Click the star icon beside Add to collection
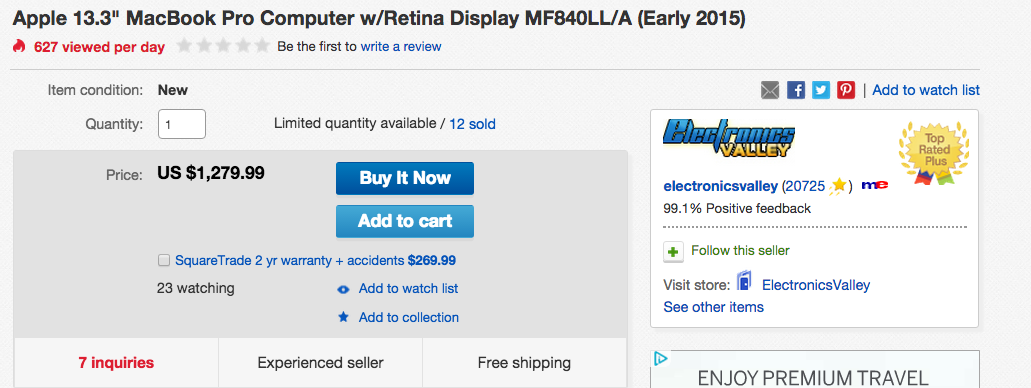This screenshot has width=1031, height=388. coord(343,317)
